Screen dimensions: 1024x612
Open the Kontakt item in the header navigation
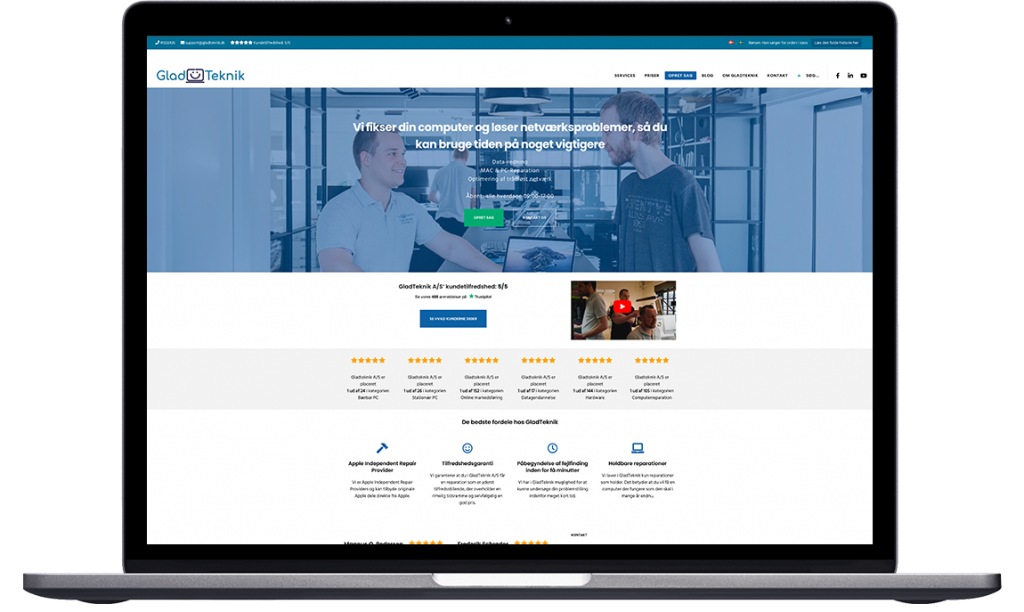pyautogui.click(x=777, y=76)
